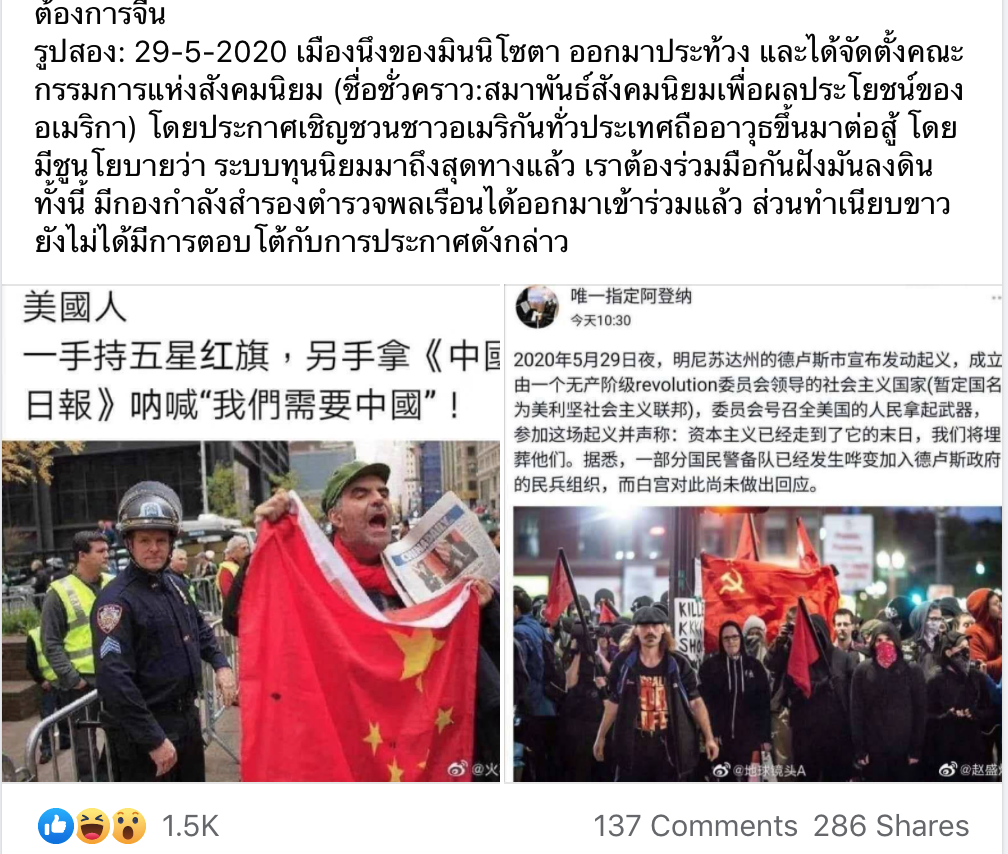Open the right image of night protest
The image size is (1008, 854).
tap(756, 534)
